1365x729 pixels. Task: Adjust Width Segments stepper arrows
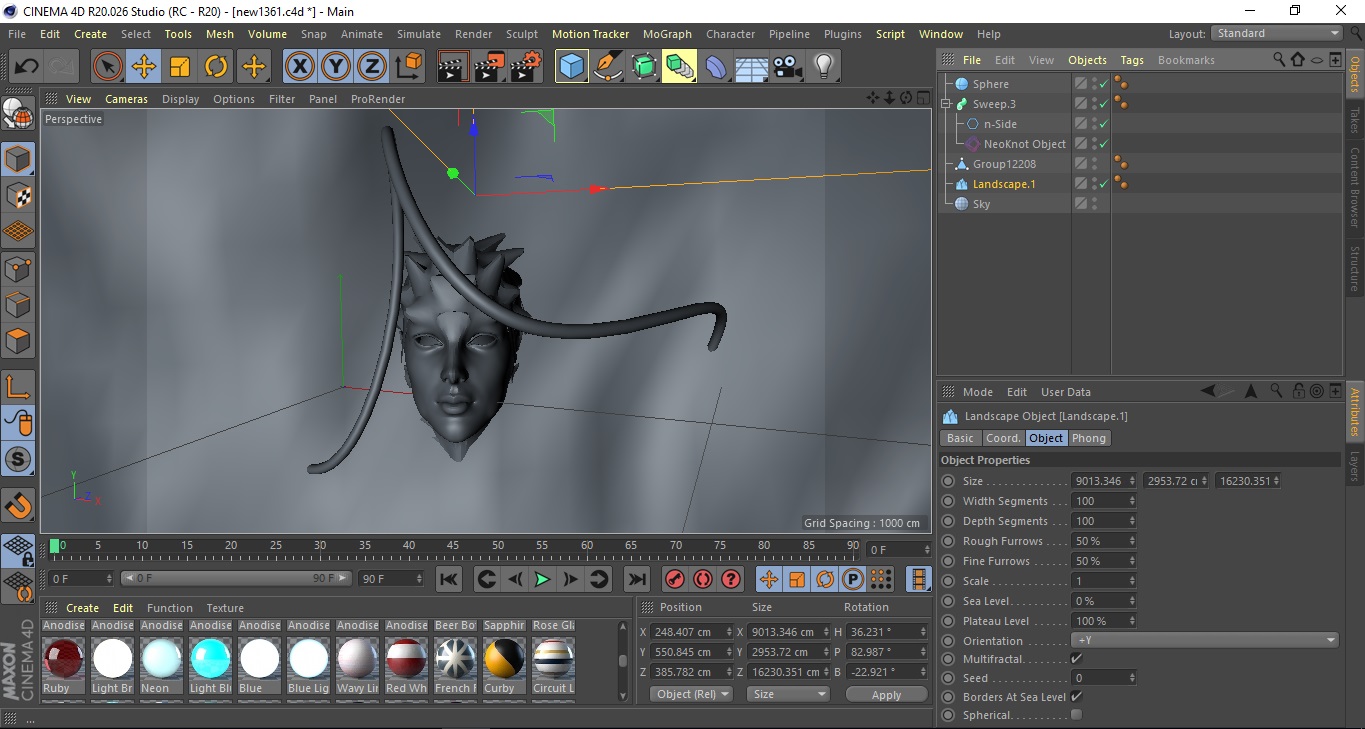1132,501
